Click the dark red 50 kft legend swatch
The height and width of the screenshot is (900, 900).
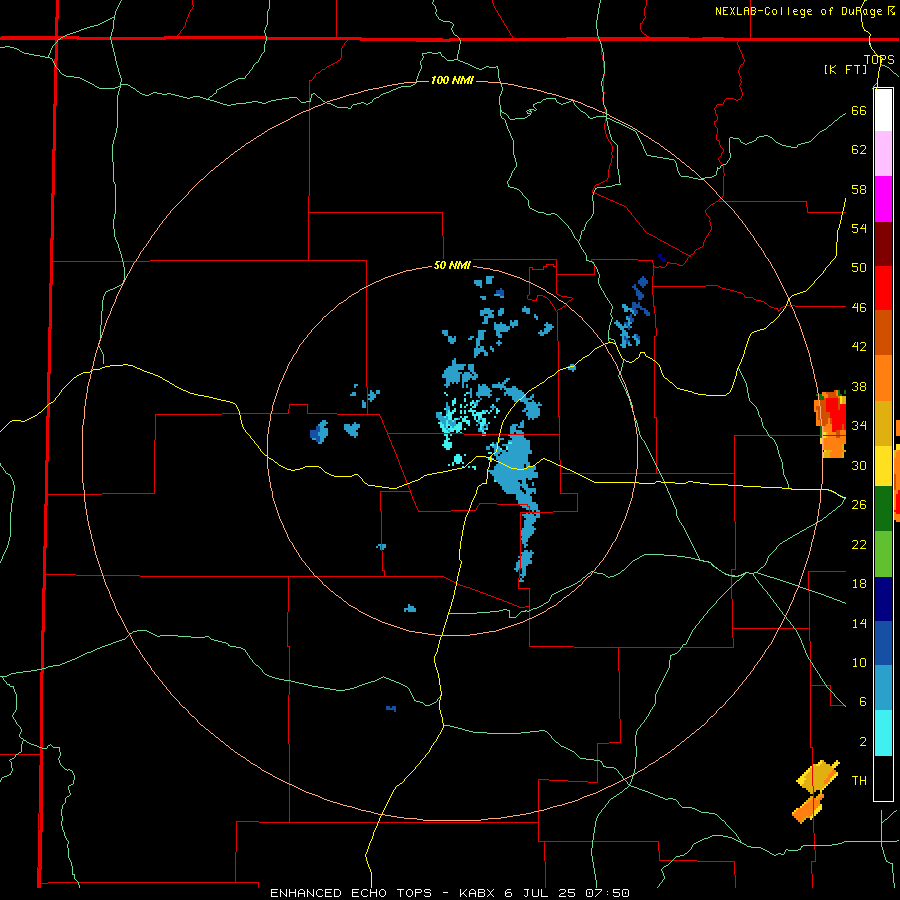pyautogui.click(x=883, y=243)
